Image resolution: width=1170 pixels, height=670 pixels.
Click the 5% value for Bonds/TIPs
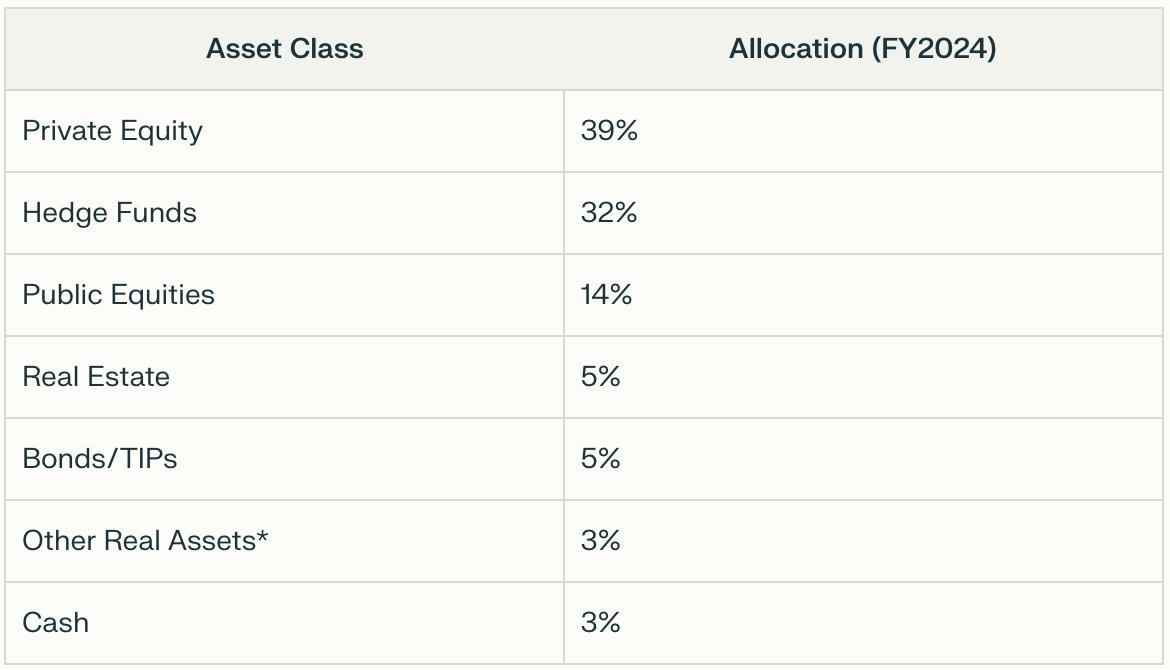(x=600, y=459)
